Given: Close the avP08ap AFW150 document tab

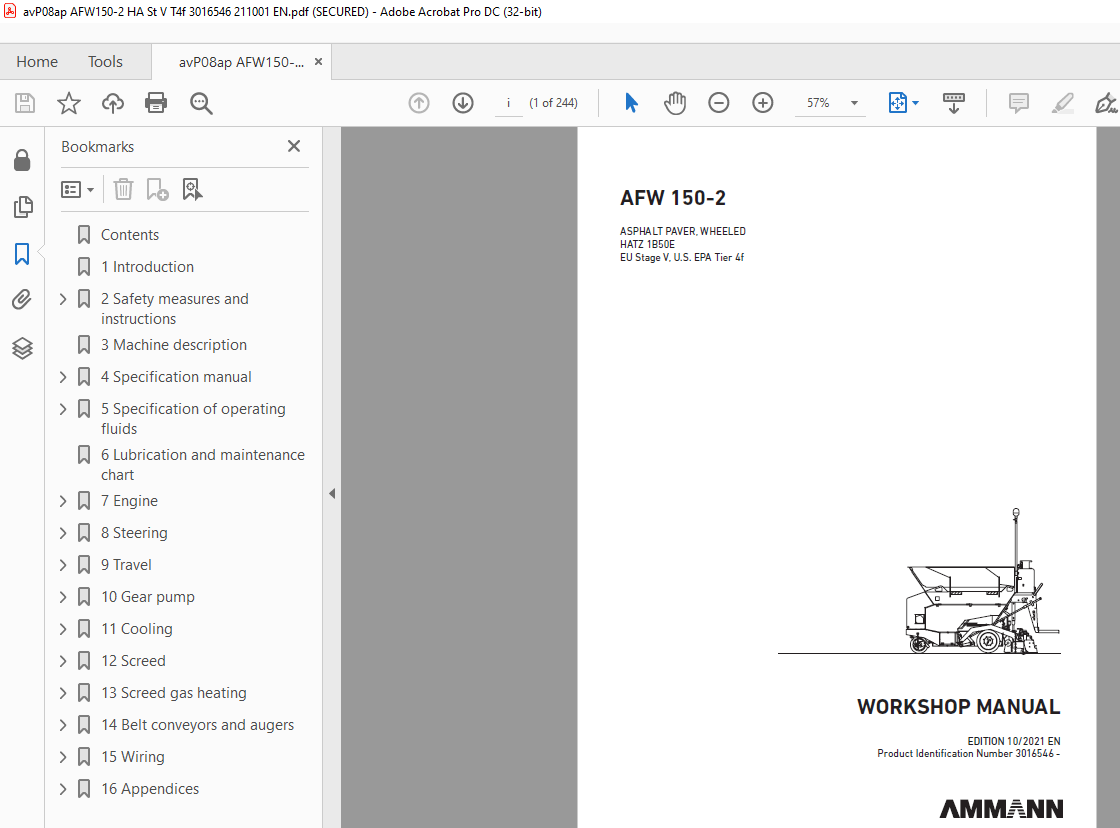Looking at the screenshot, I should point(319,61).
